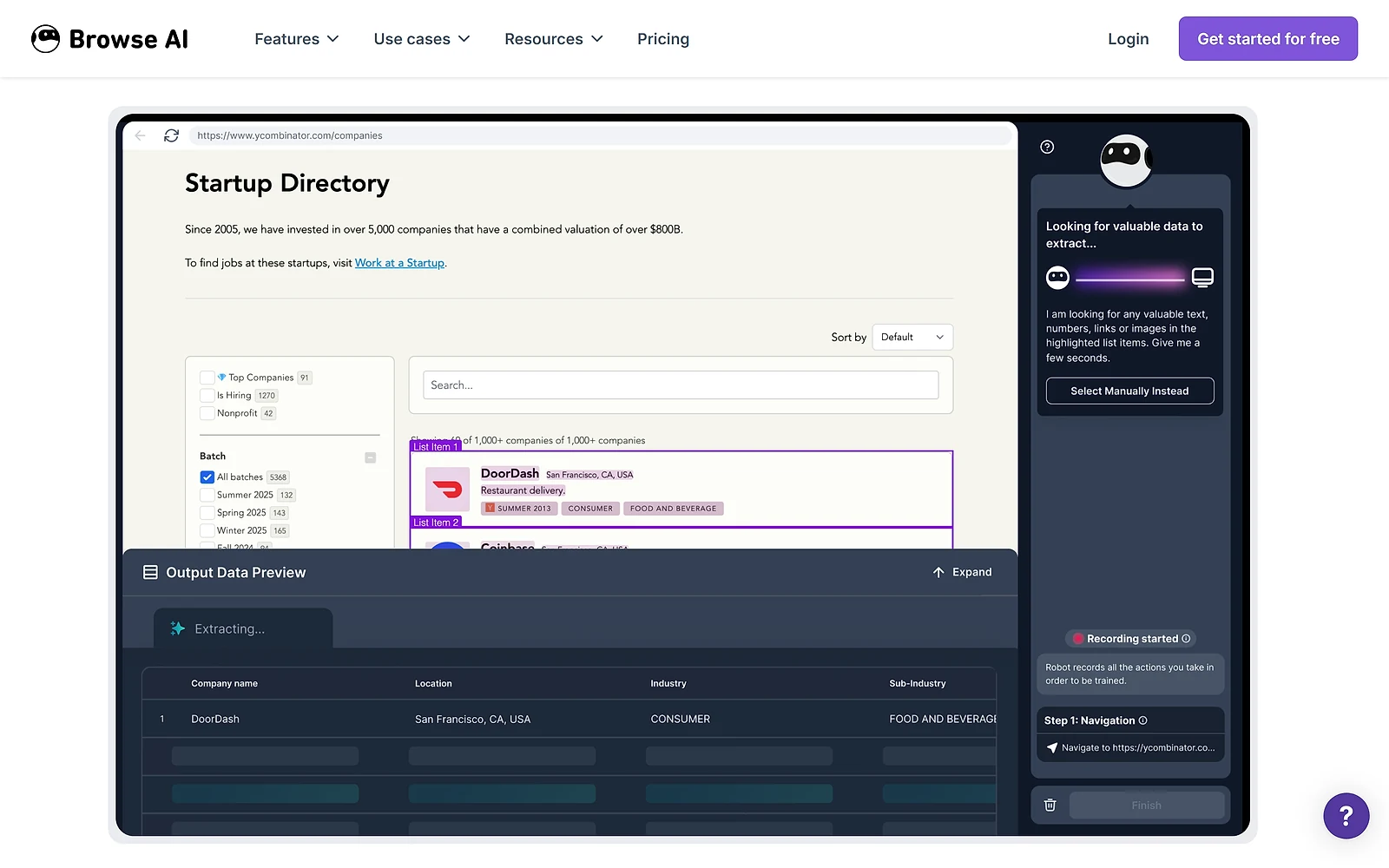The height and width of the screenshot is (868, 1389).
Task: Click the Output Data Preview table icon
Action: (150, 573)
